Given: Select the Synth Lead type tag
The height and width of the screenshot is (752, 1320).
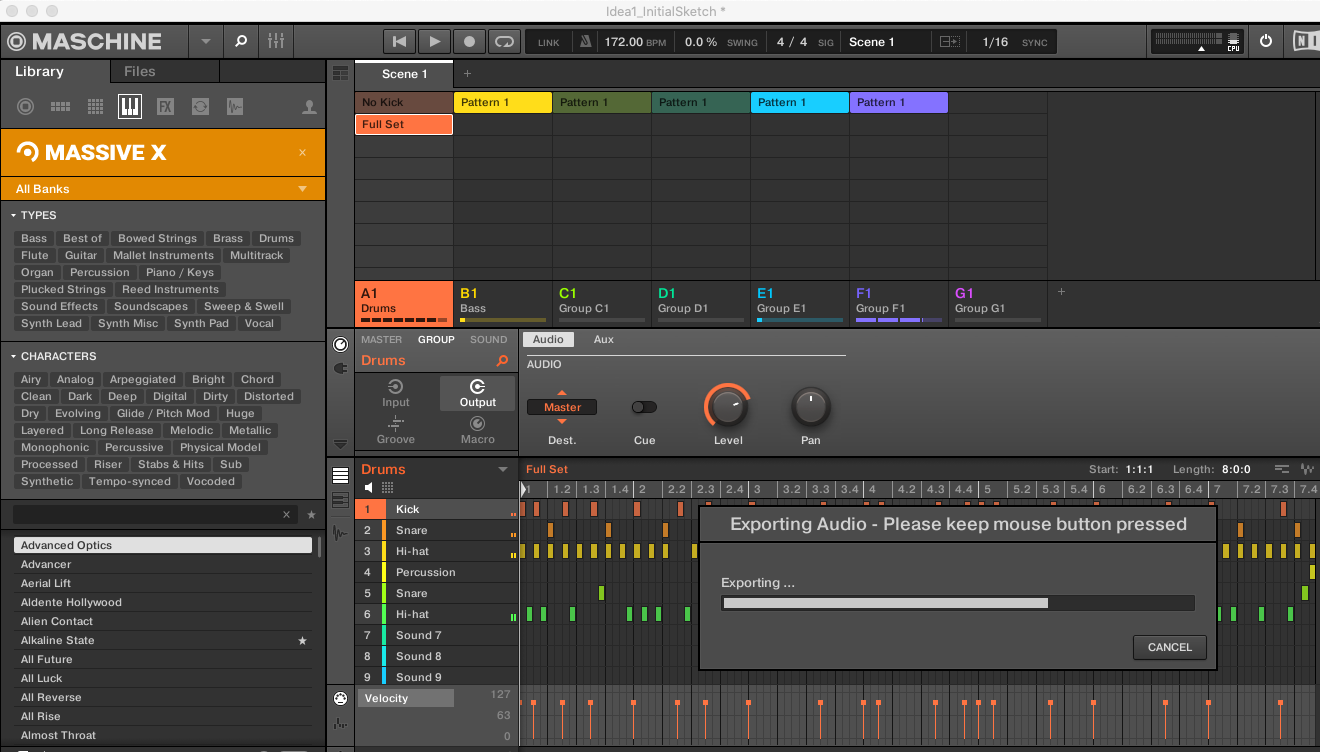Looking at the screenshot, I should (x=51, y=324).
